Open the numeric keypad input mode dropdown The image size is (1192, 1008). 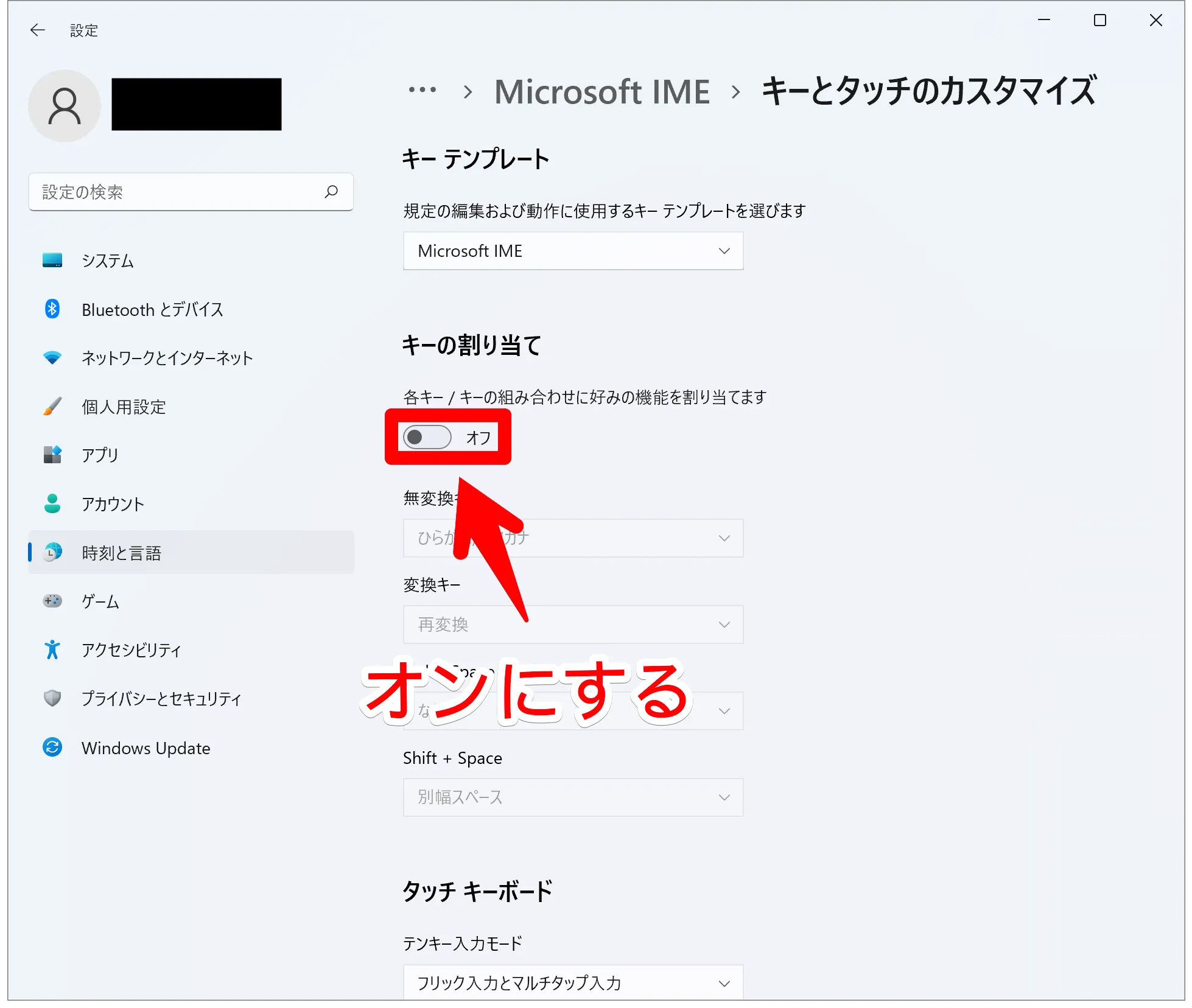pos(573,982)
